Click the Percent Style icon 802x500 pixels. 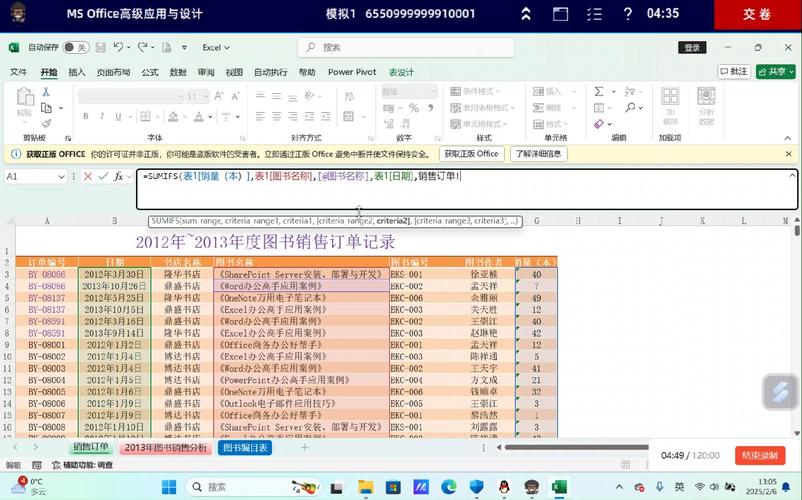(414, 108)
